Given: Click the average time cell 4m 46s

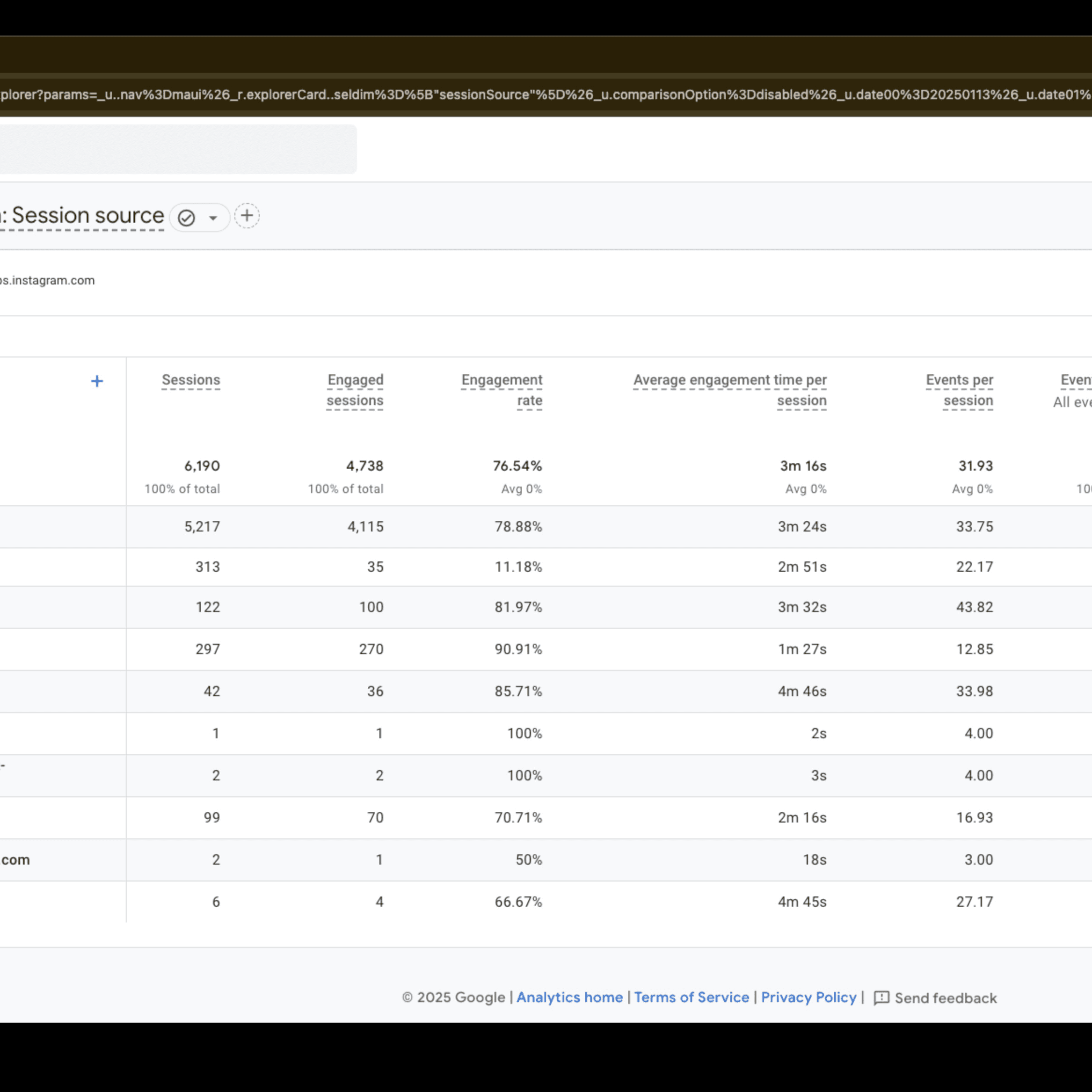Looking at the screenshot, I should click(x=802, y=691).
